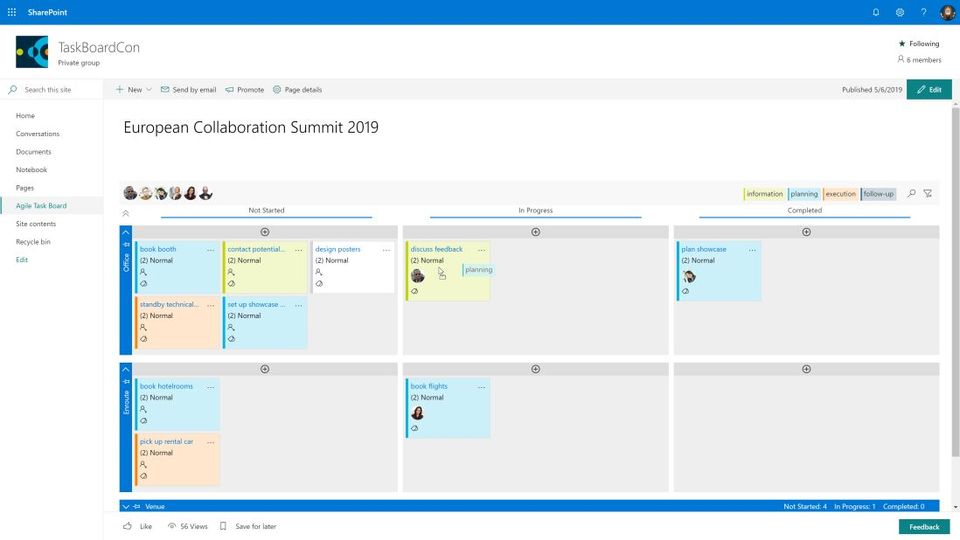This screenshot has height=540, width=960.
Task: Add a card in Office Not Started column
Action: coord(265,232)
